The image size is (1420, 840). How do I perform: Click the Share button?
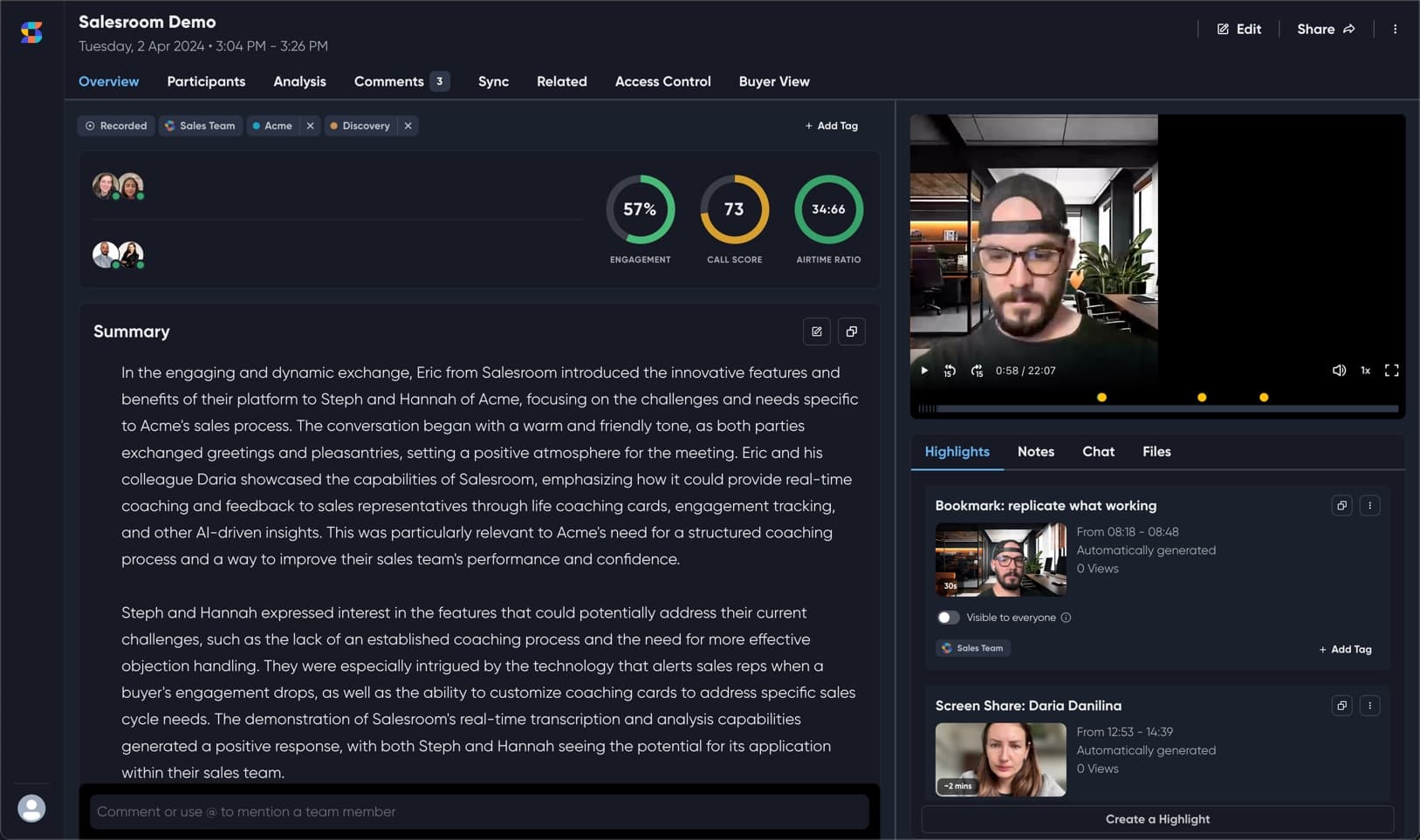pyautogui.click(x=1326, y=29)
